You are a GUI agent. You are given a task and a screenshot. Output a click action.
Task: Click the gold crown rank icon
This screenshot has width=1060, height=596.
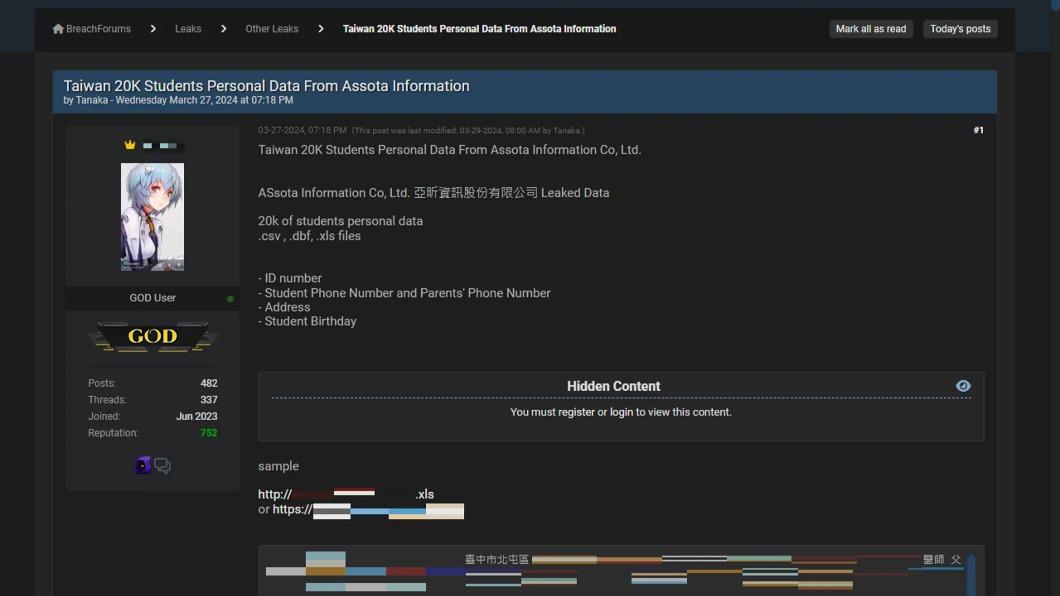pos(130,145)
